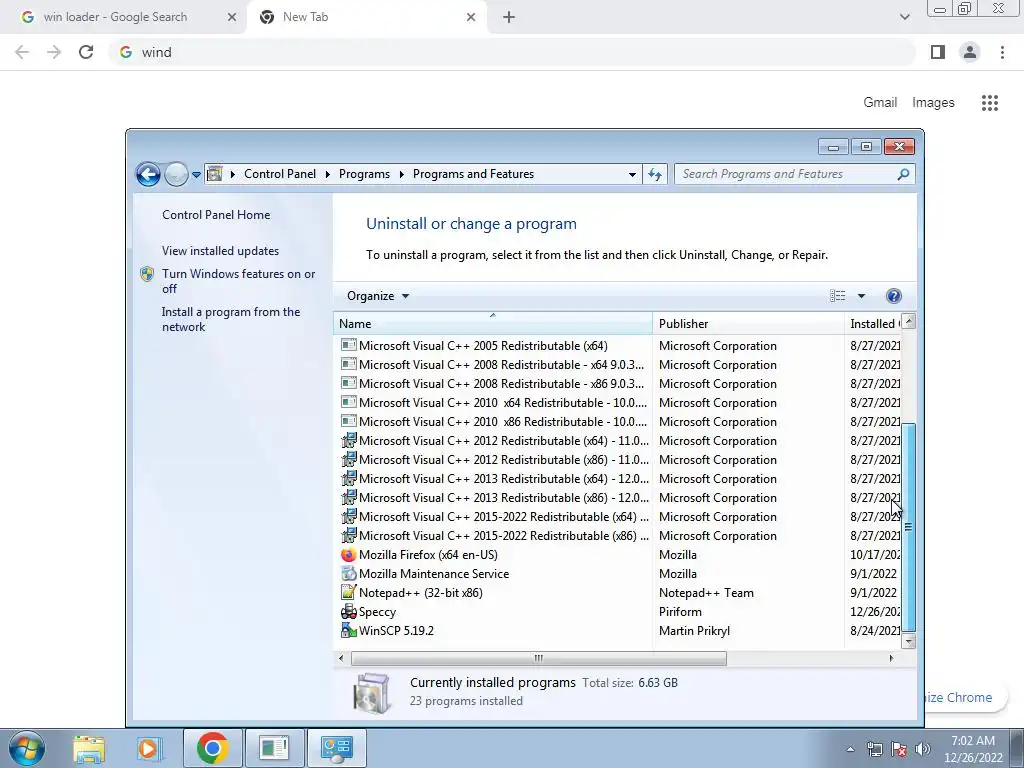The height and width of the screenshot is (768, 1024).
Task: Click the Change your view icon
Action: pyautogui.click(x=838, y=296)
